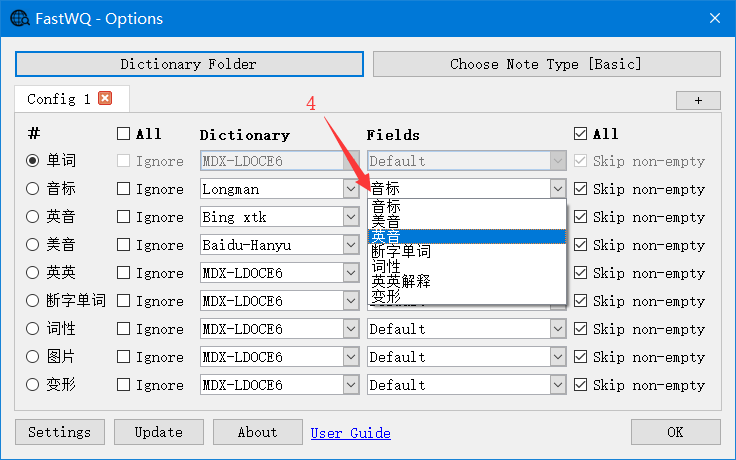Enable Ignore checkbox for 英音 row
Image resolution: width=736 pixels, height=460 pixels.
tap(124, 217)
